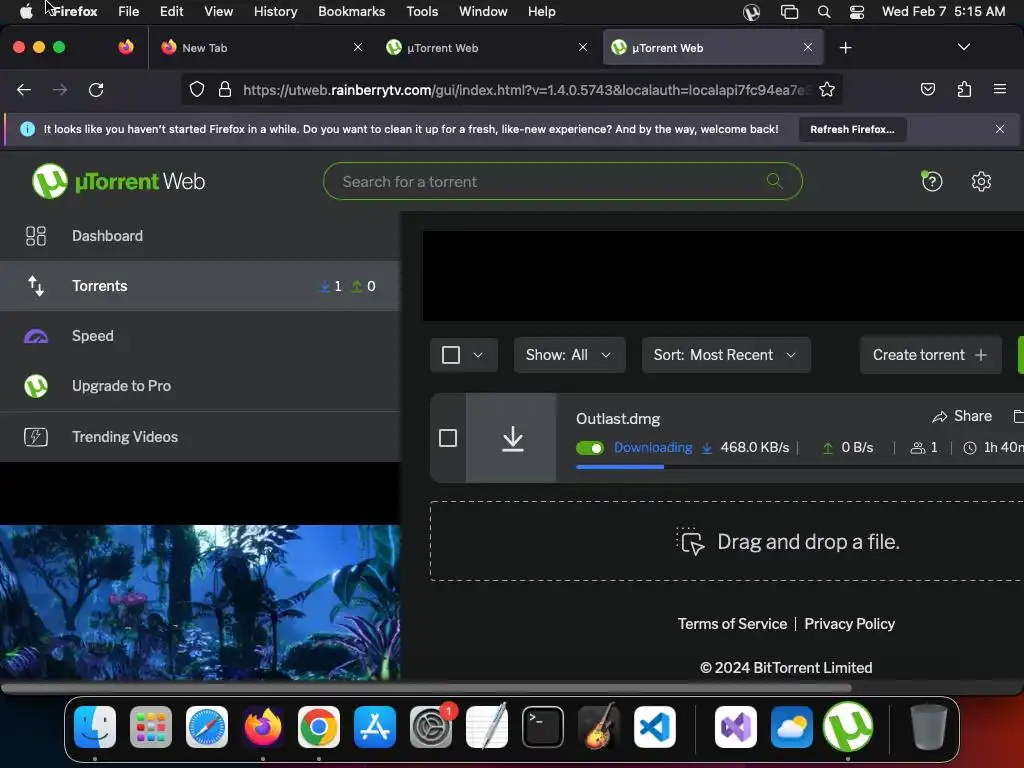Reload the current page
1024x768 pixels.
[x=96, y=89]
